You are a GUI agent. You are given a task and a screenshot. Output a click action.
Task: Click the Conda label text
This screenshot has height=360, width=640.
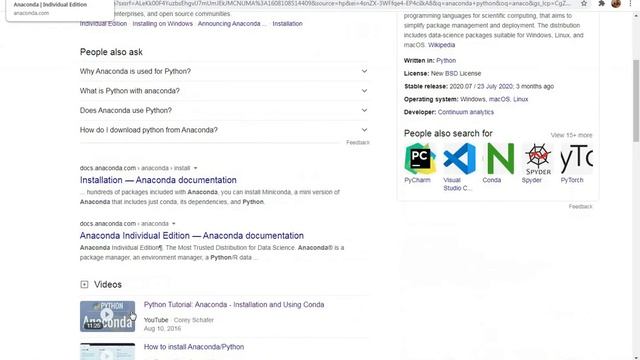(x=491, y=180)
